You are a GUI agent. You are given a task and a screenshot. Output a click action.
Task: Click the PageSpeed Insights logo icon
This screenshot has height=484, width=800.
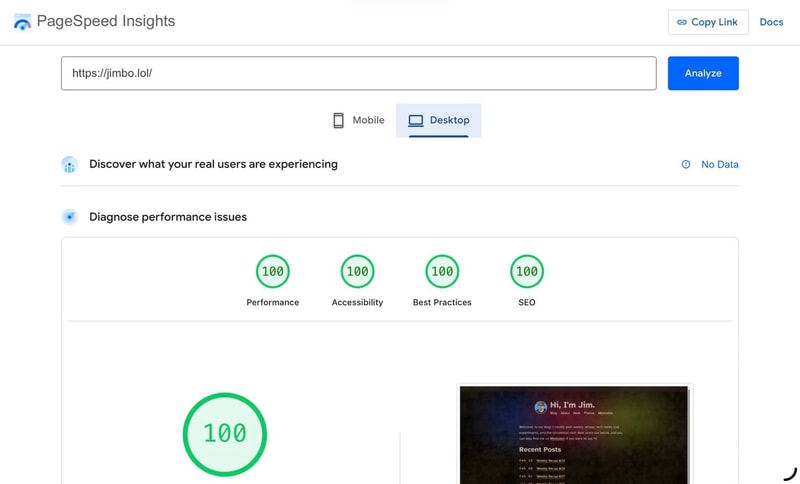(22, 22)
